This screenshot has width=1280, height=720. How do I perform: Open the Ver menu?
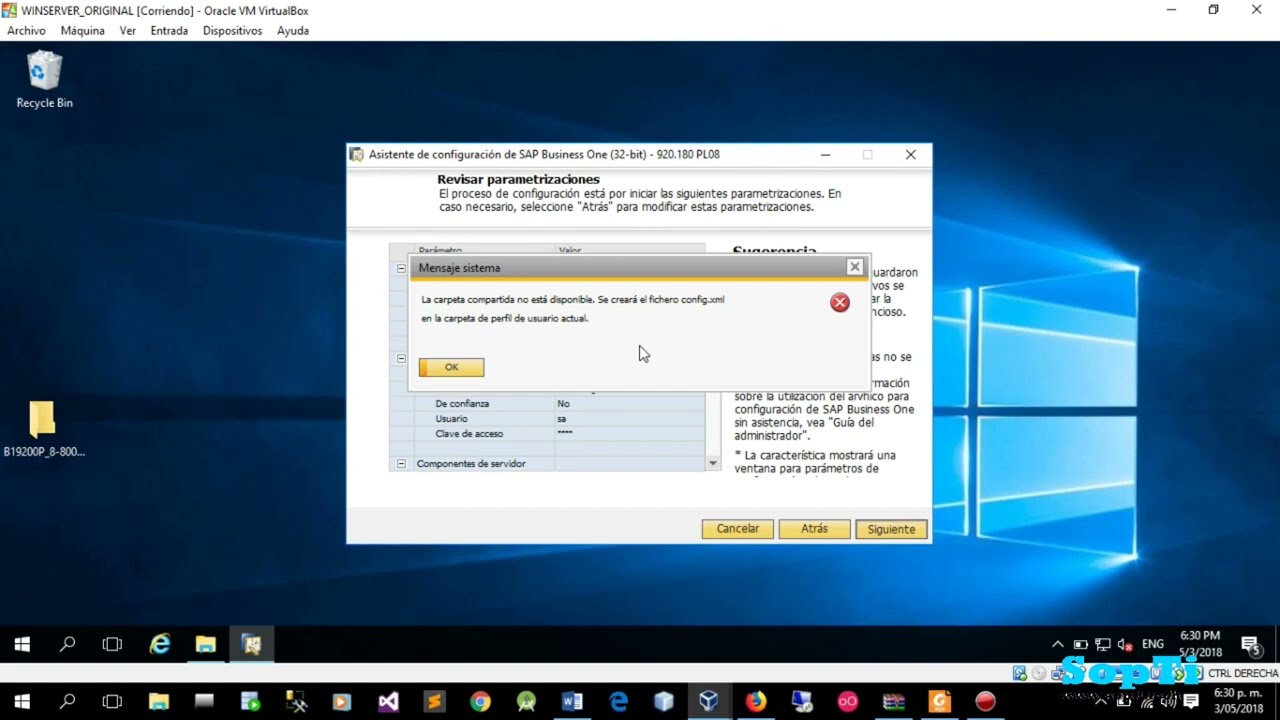coord(128,31)
